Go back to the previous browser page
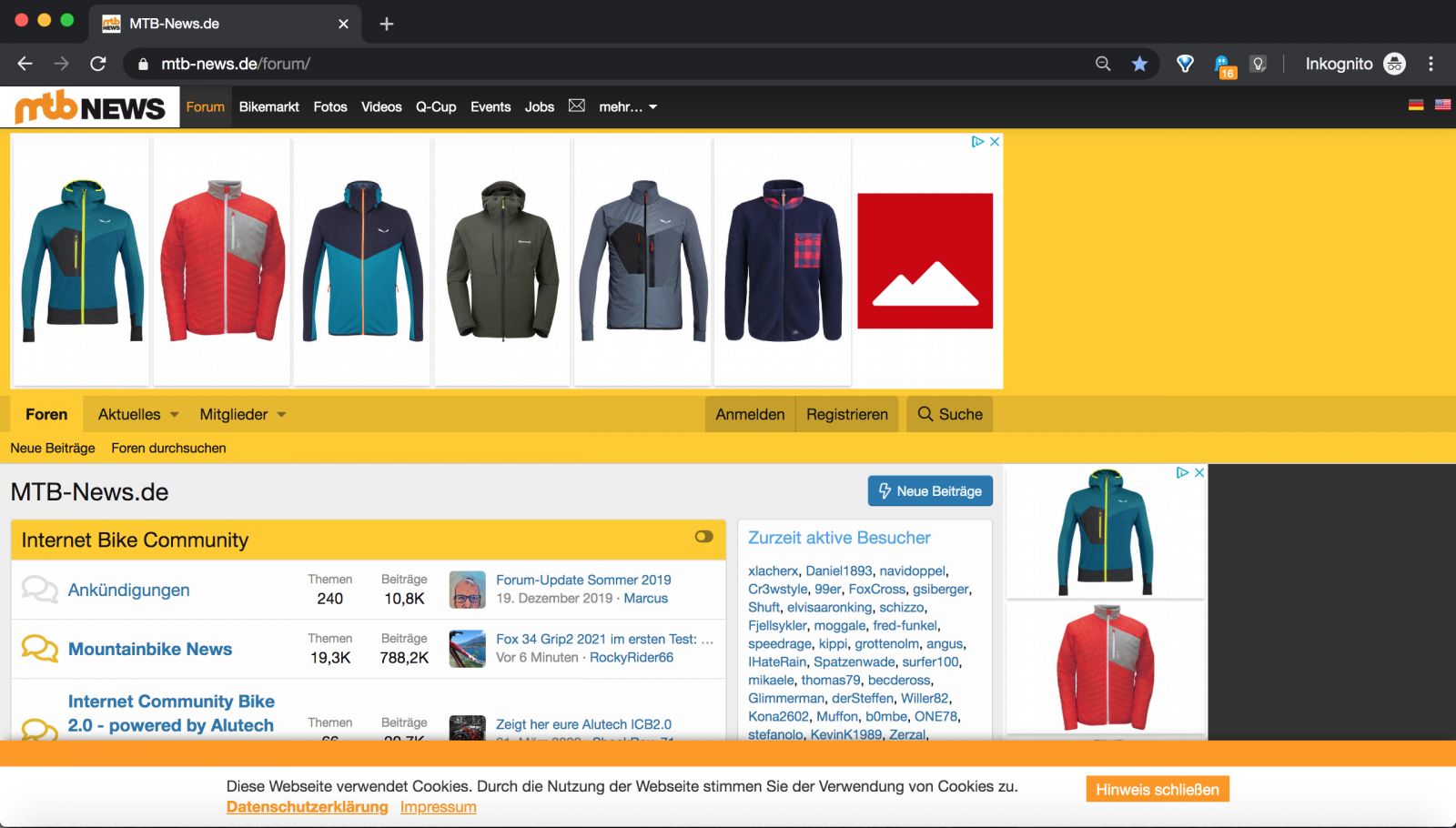1456x828 pixels. tap(25, 64)
